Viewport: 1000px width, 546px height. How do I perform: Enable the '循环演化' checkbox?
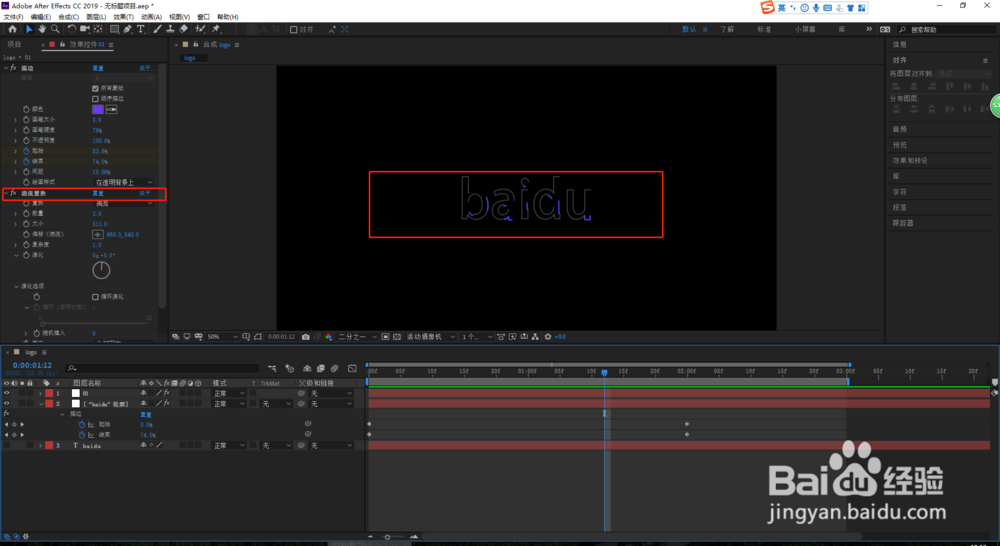95,297
